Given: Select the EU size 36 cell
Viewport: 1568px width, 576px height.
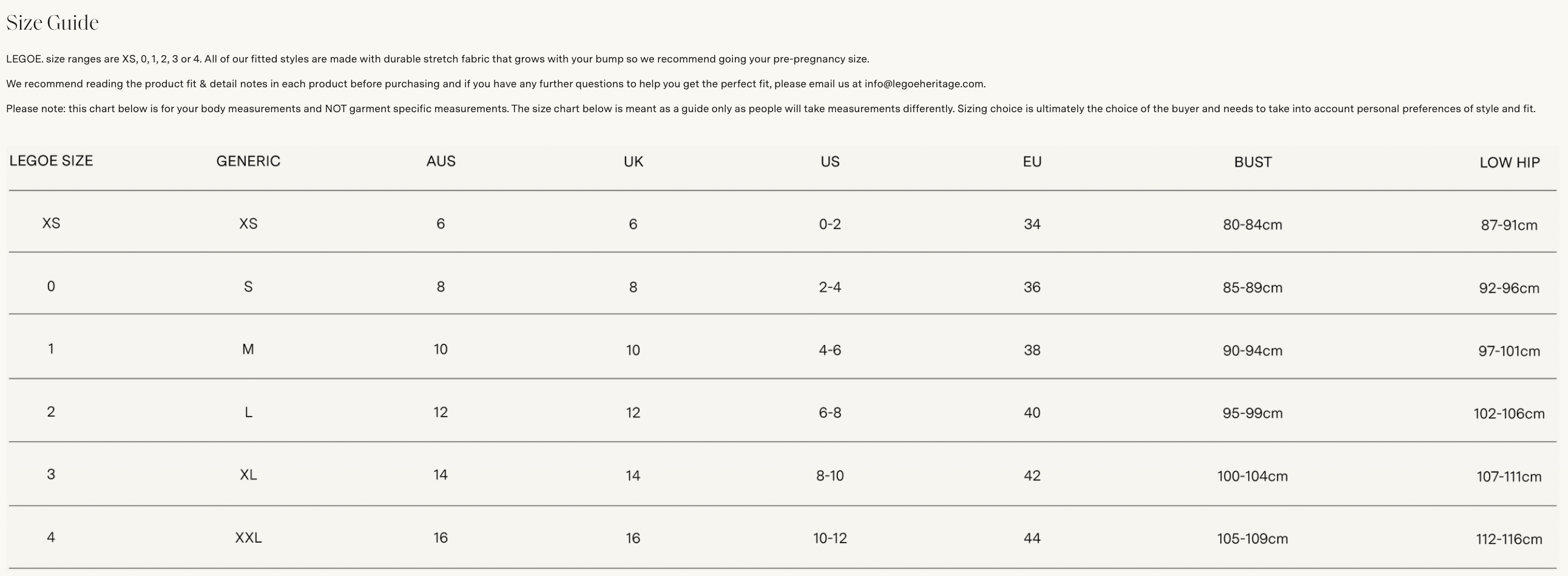Looking at the screenshot, I should click(1032, 287).
